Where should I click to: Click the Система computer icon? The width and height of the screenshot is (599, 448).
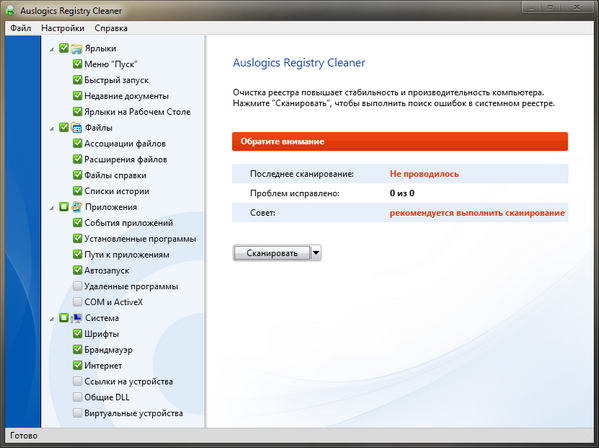pyautogui.click(x=76, y=318)
